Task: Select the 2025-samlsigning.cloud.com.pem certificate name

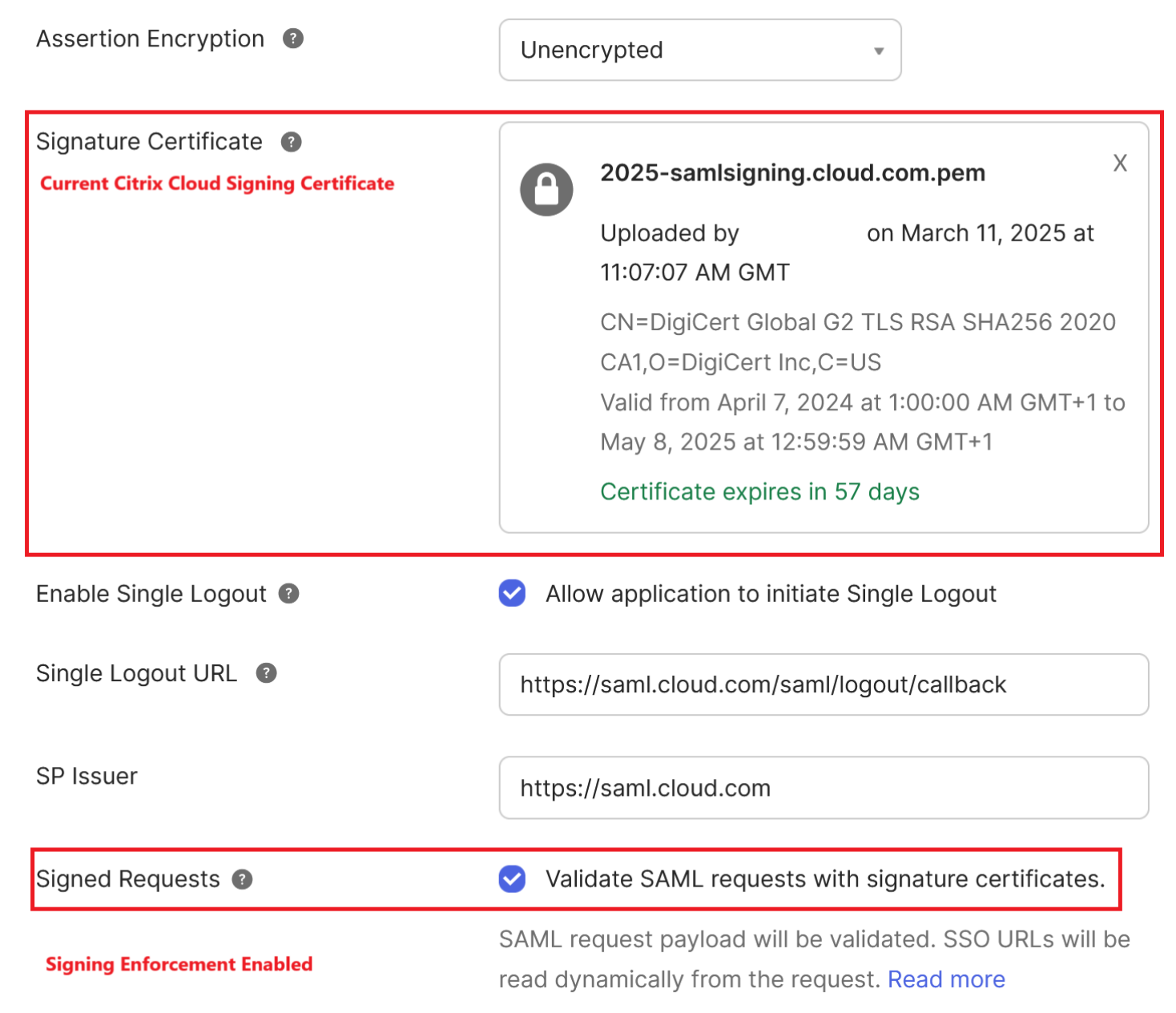Action: 792,172
